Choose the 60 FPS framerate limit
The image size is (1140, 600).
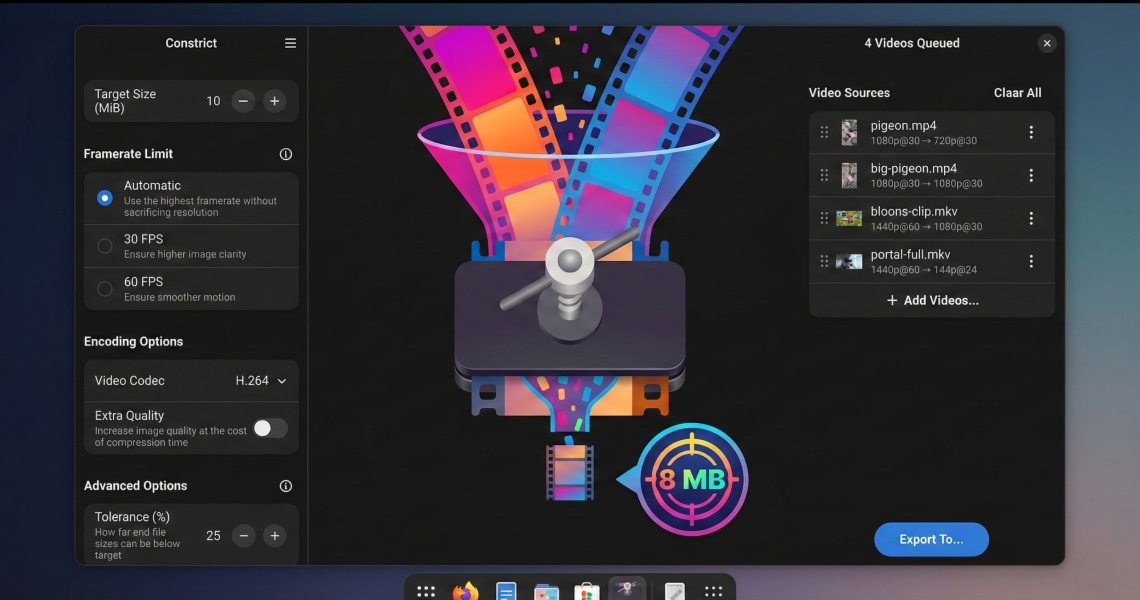coord(105,289)
